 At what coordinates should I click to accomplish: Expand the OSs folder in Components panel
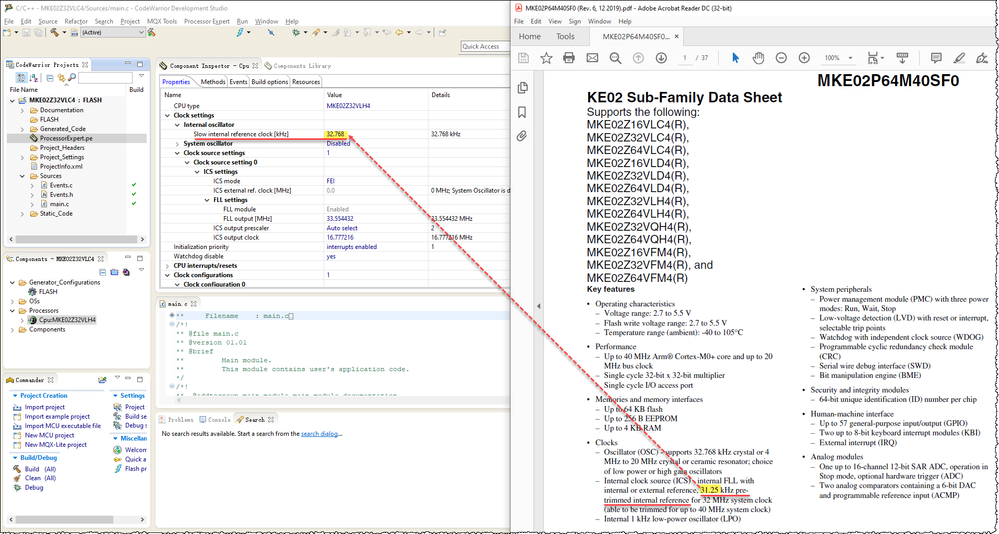13,301
